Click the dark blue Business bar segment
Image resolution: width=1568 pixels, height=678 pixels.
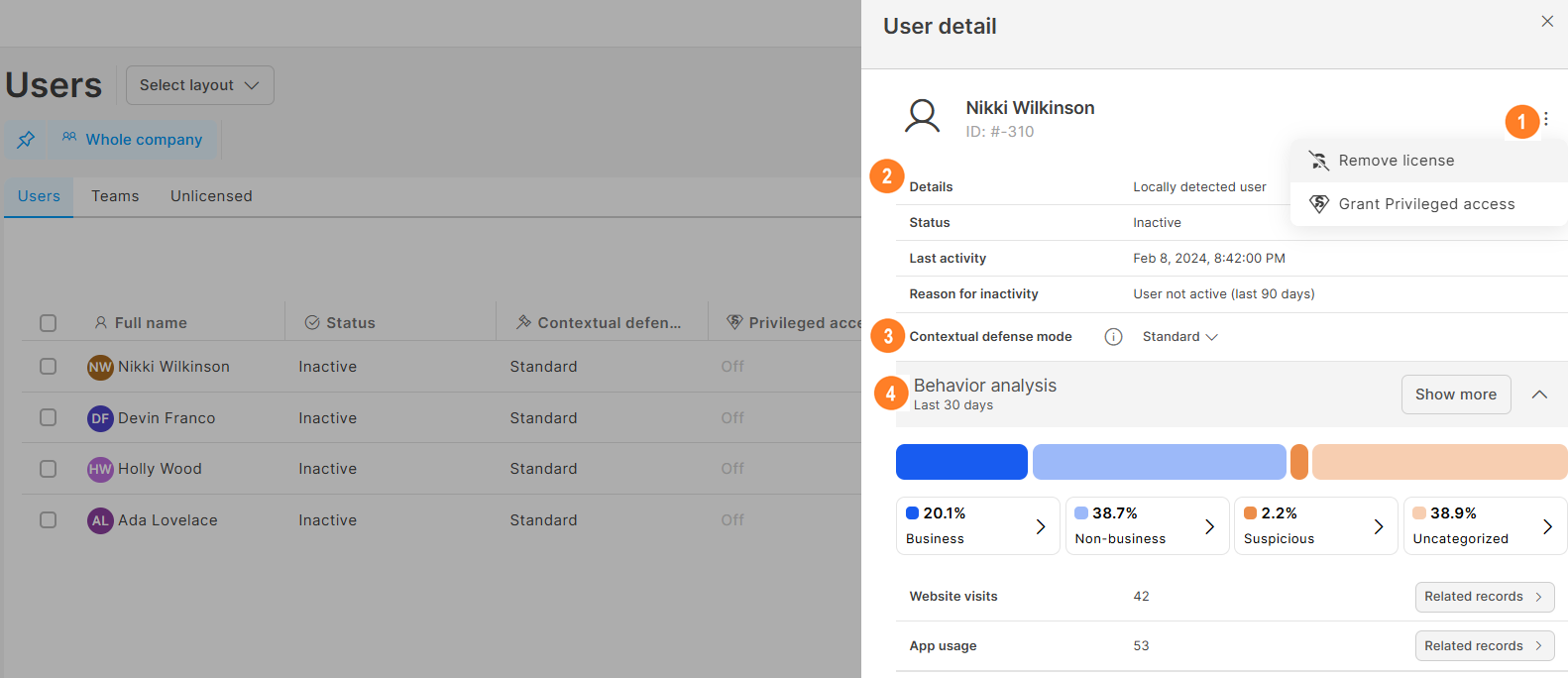click(x=960, y=462)
